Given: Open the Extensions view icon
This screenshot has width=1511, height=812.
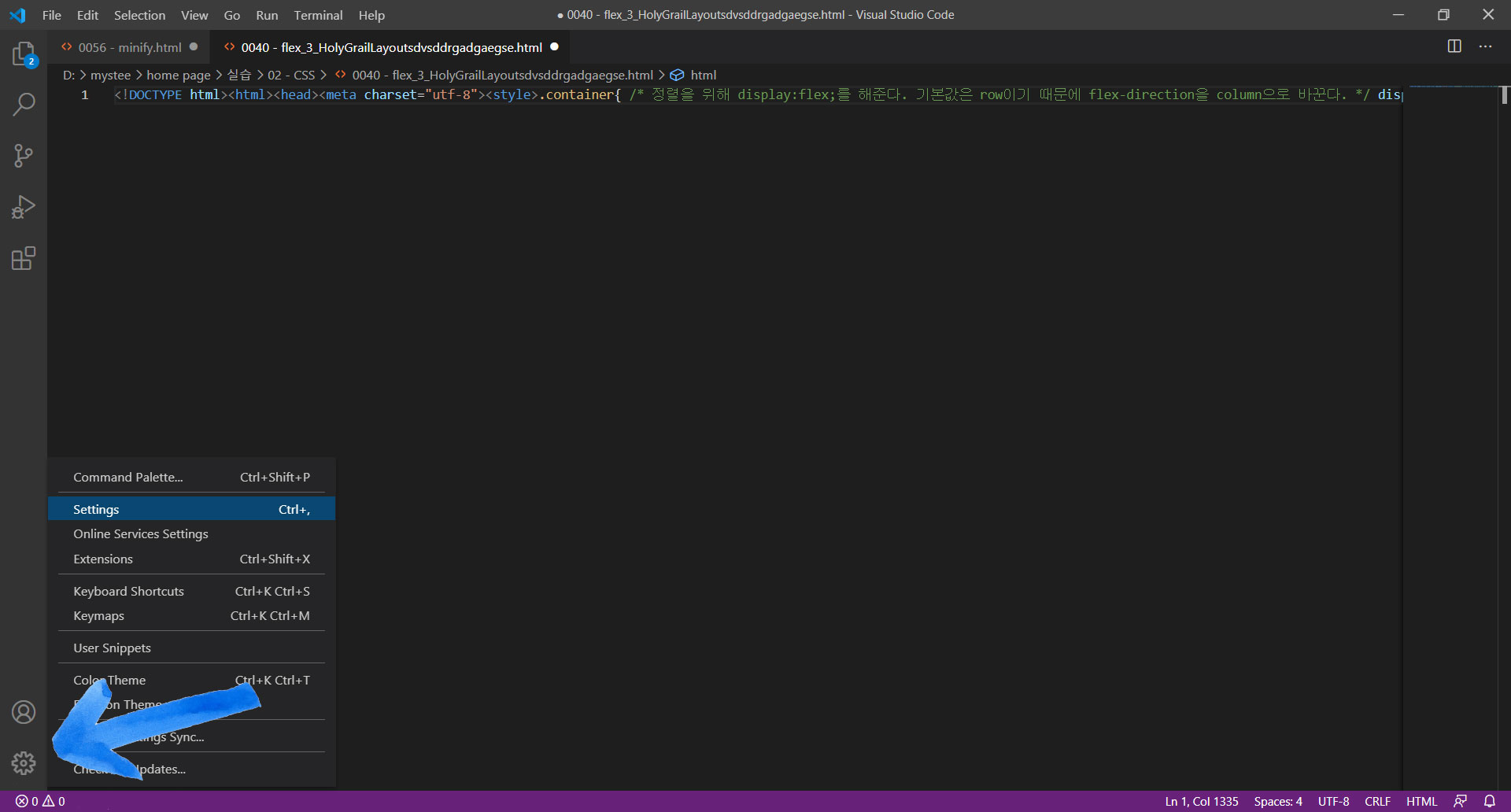Looking at the screenshot, I should click(24, 258).
